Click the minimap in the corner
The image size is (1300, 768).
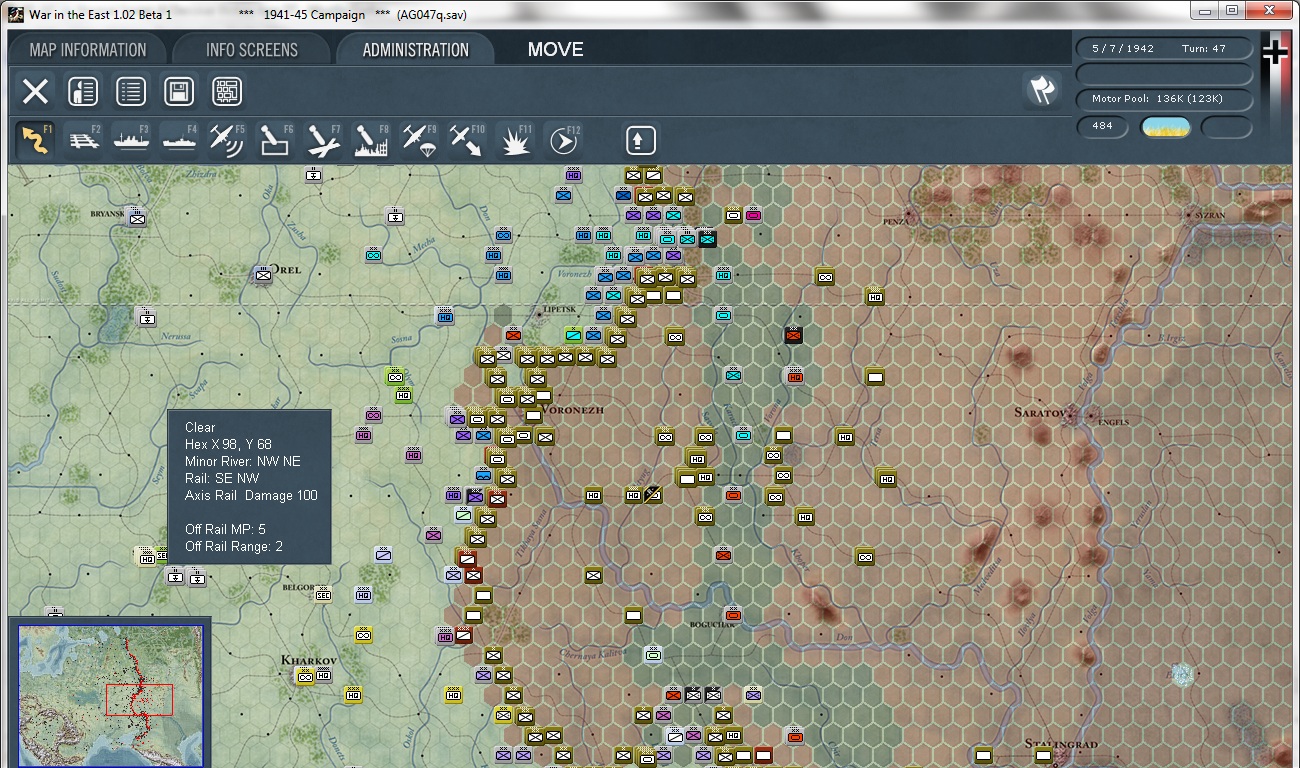111,696
